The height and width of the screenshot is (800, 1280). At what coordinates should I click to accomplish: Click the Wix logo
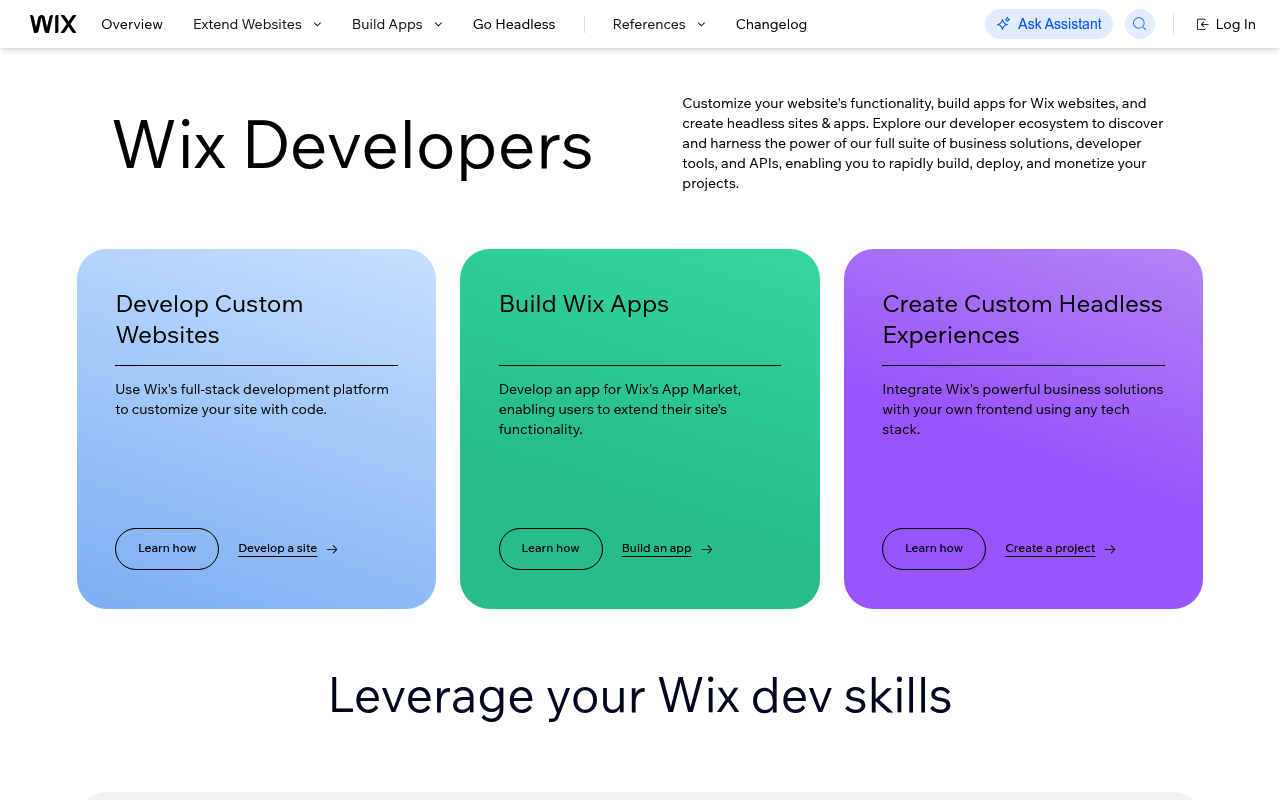pyautogui.click(x=53, y=24)
